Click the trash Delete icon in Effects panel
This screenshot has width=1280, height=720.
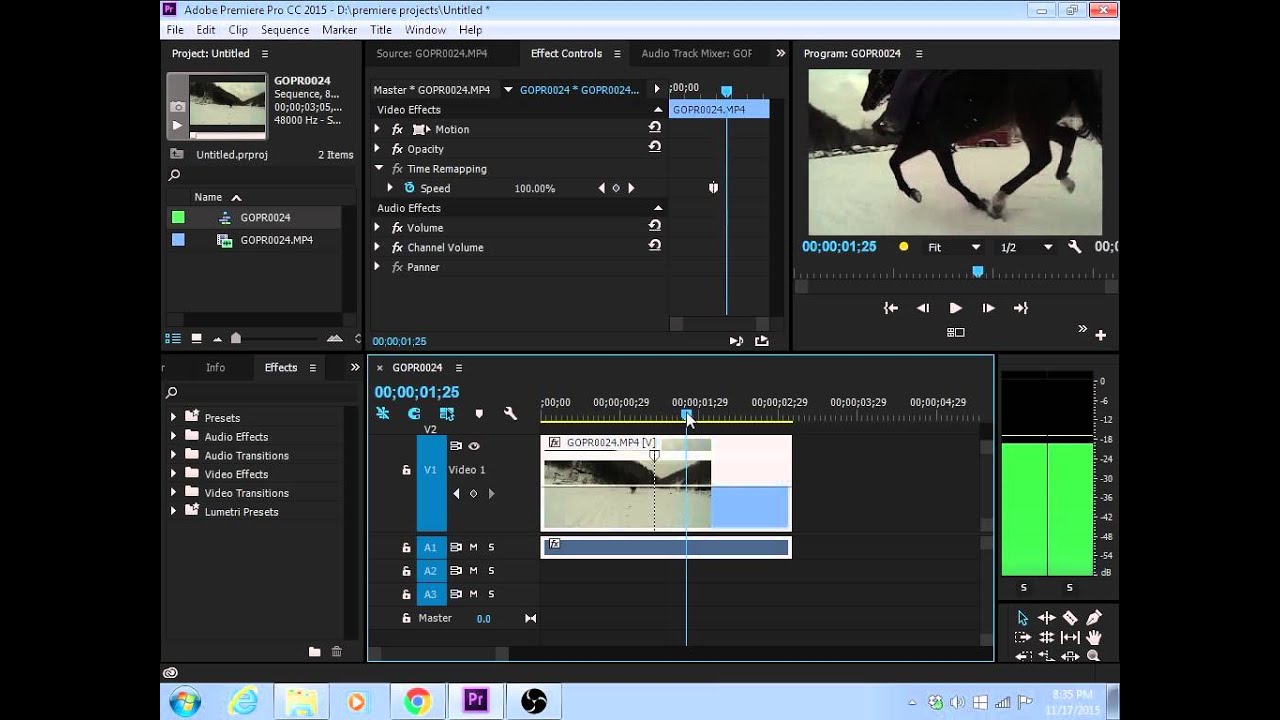[x=337, y=651]
